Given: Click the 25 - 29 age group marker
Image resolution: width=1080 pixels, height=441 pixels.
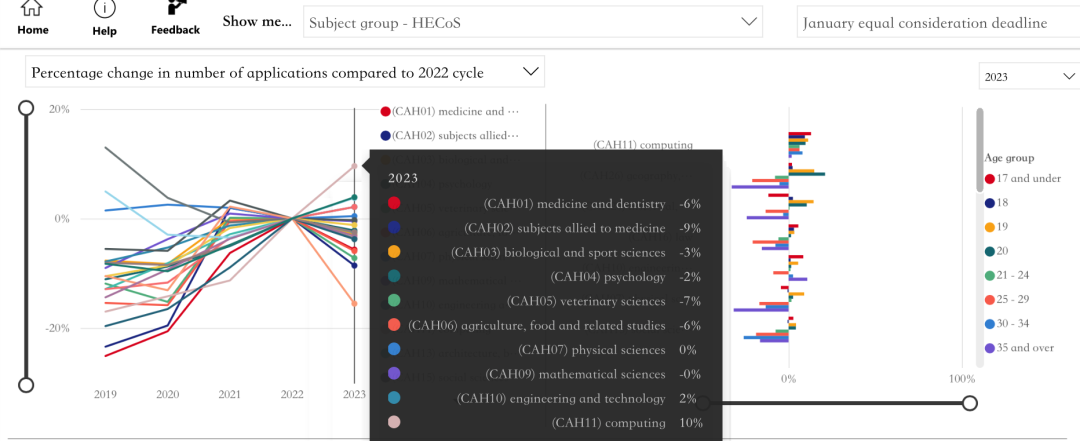Looking at the screenshot, I should pos(990,299).
